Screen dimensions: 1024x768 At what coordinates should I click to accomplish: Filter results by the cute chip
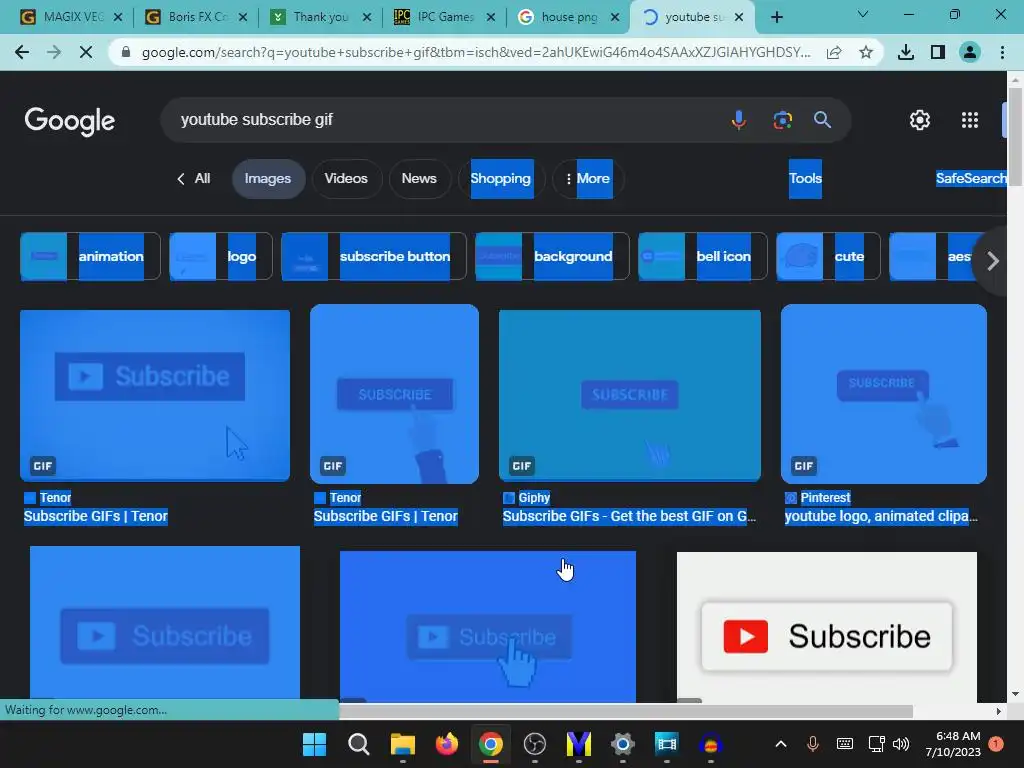click(828, 256)
